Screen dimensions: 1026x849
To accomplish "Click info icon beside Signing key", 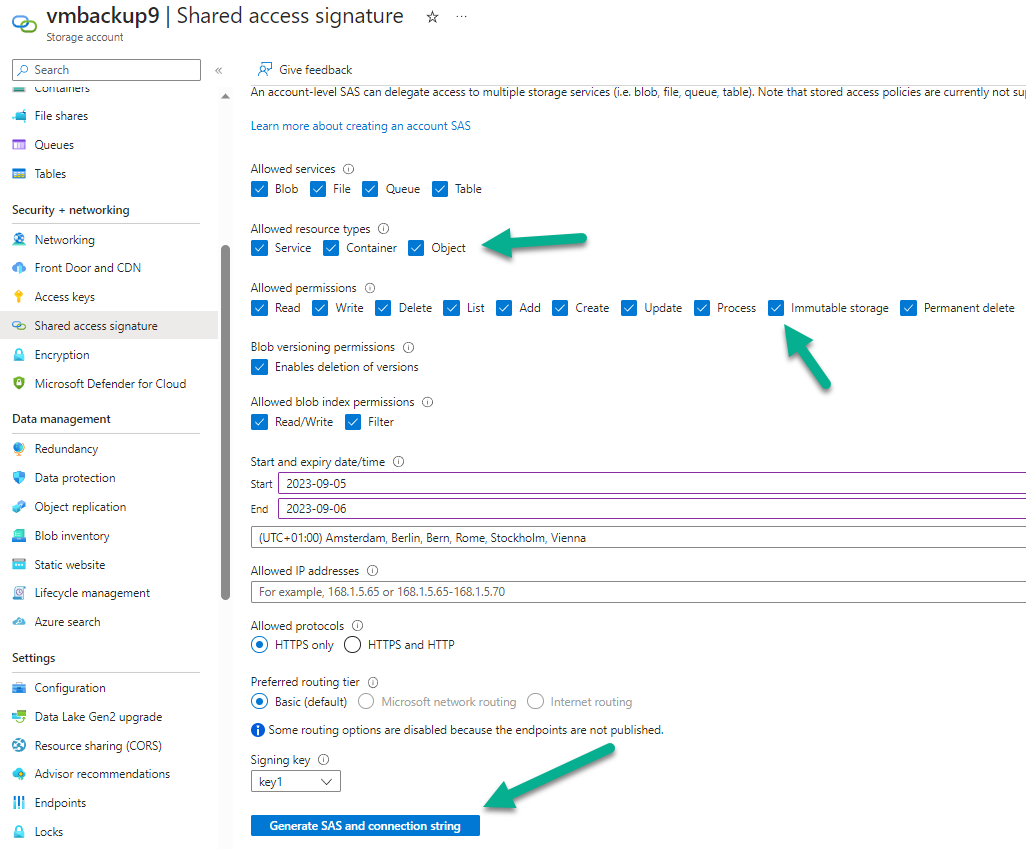I will (323, 759).
